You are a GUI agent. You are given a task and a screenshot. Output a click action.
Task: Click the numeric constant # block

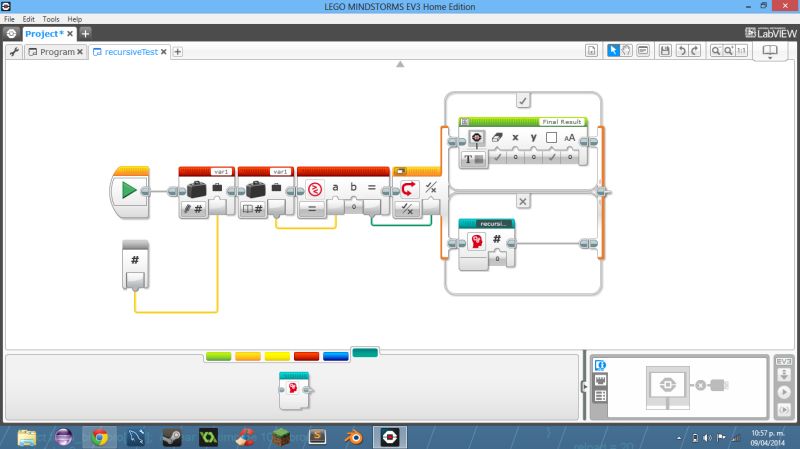pyautogui.click(x=135, y=260)
